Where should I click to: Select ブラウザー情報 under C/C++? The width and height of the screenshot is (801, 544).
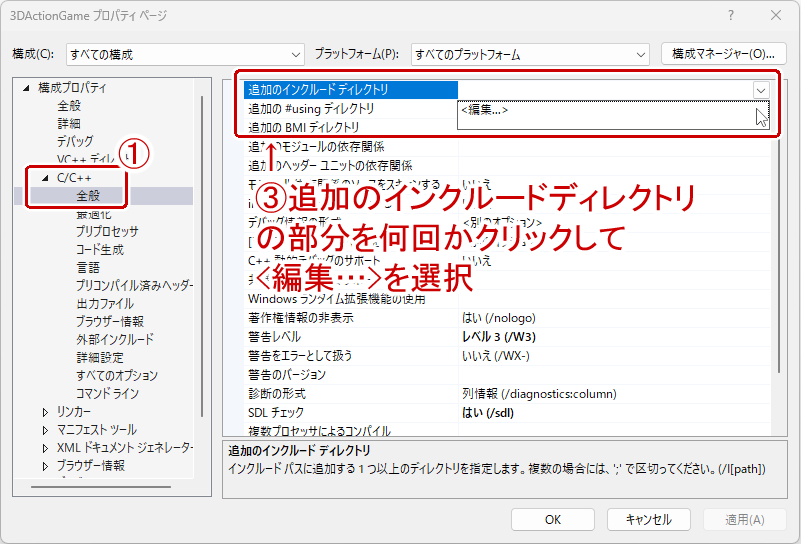pos(110,321)
